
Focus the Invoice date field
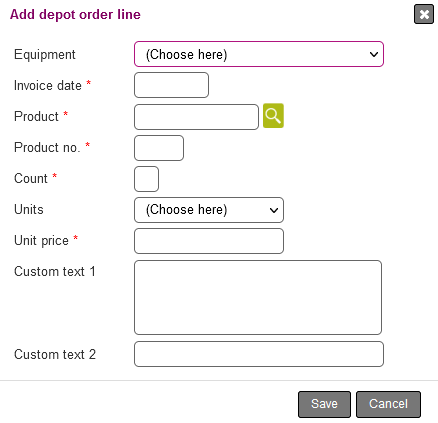pos(171,85)
